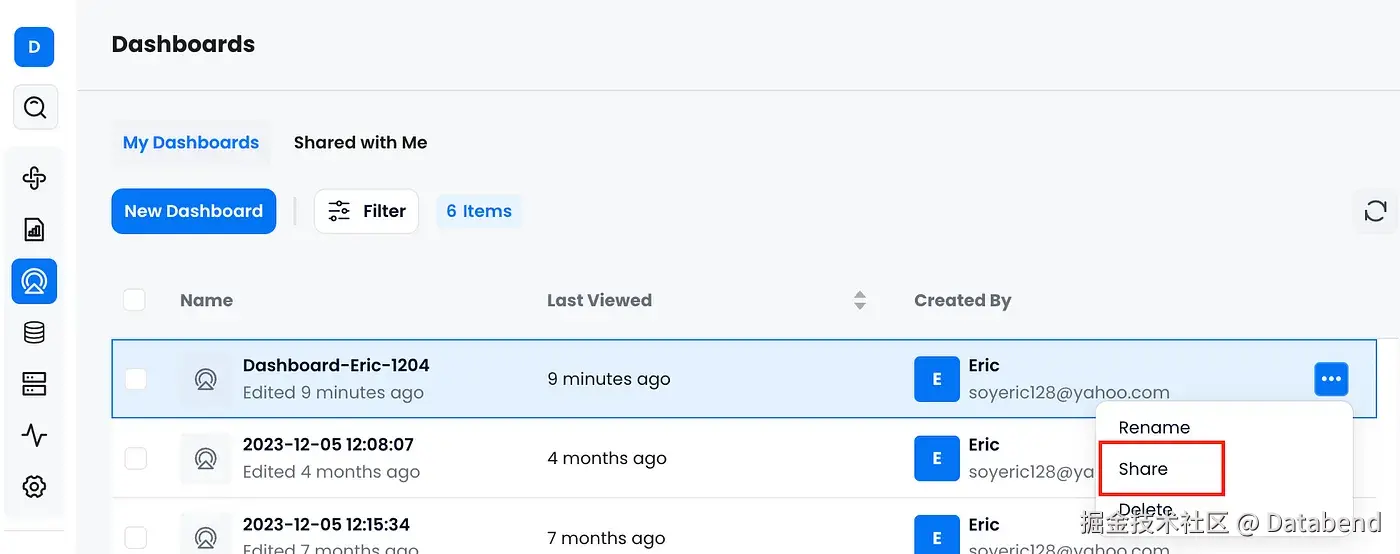Toggle the select-all checkbox in table header
Viewport: 1400px width, 554px height.
pos(134,300)
